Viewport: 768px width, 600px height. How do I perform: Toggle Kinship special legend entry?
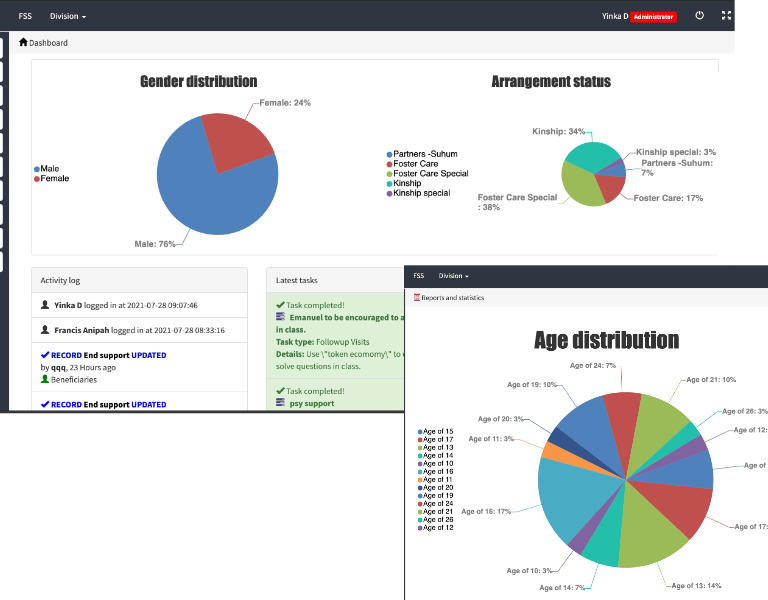[419, 193]
